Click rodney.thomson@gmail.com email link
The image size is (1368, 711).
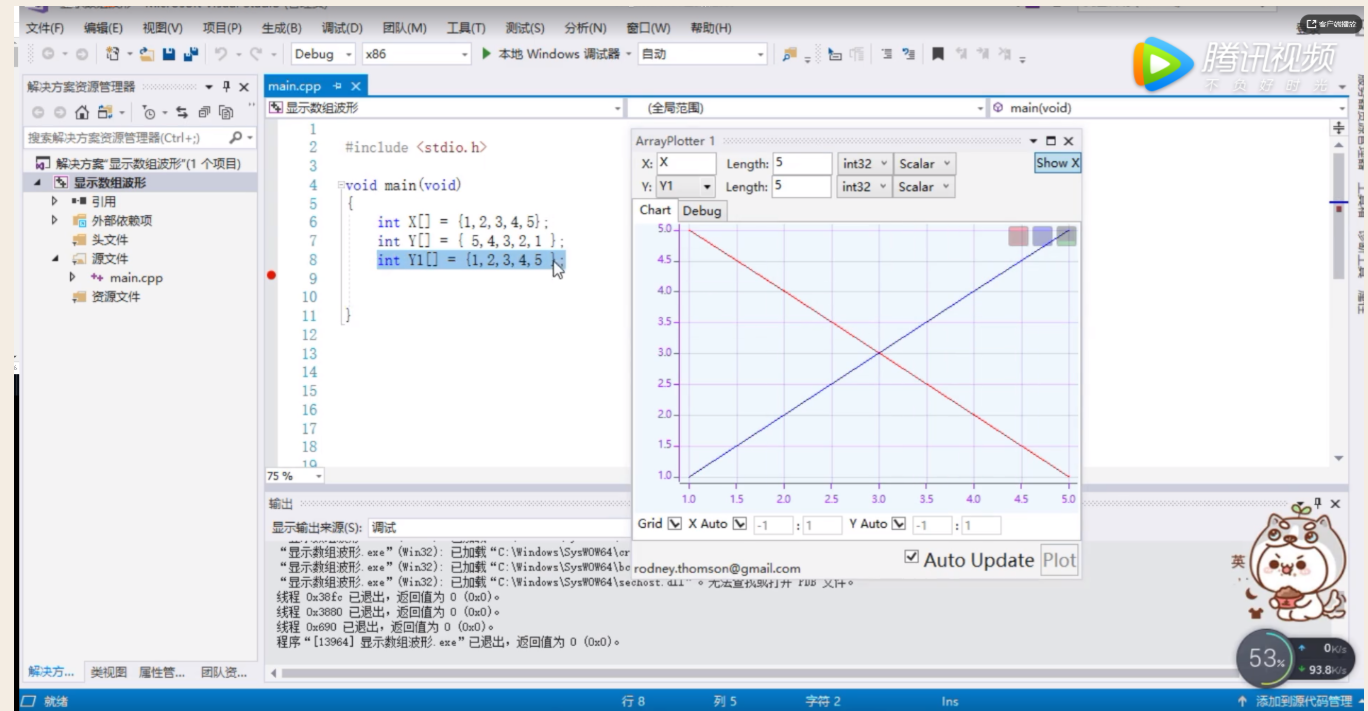[717, 568]
